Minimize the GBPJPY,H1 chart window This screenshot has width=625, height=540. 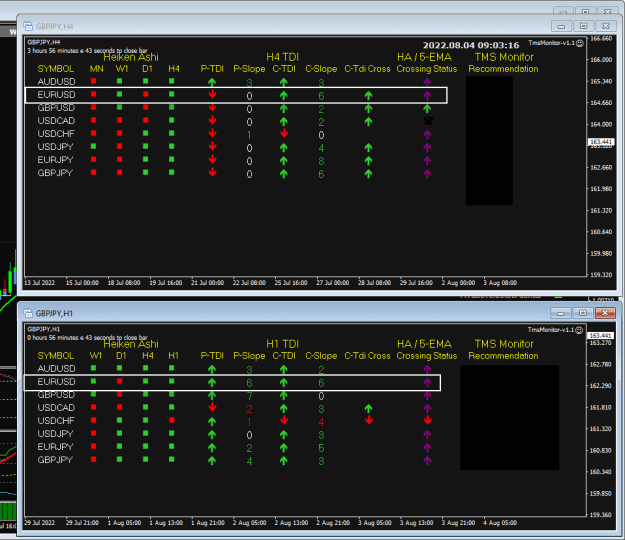[x=560, y=313]
